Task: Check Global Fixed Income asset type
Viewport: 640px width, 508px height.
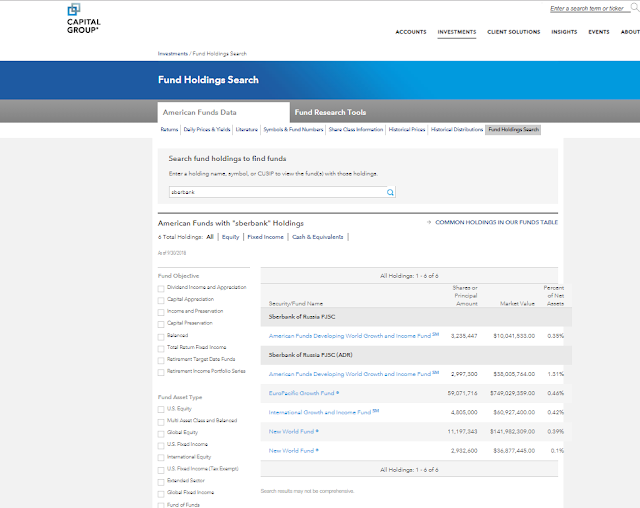Action: click(161, 493)
